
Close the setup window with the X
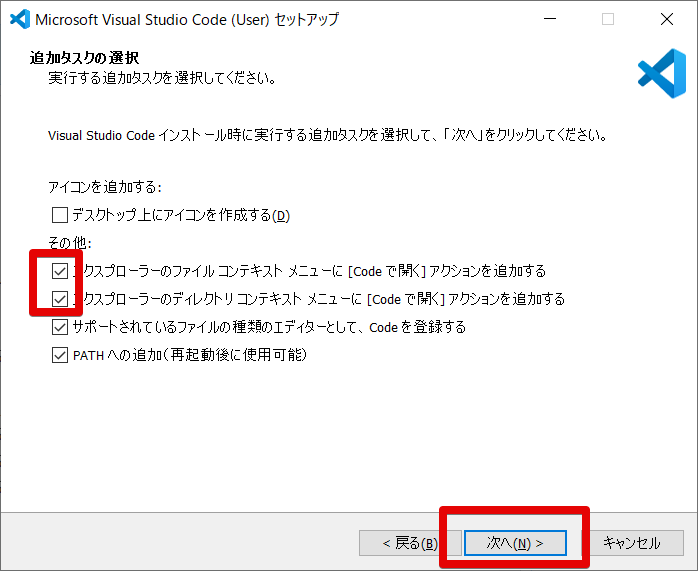coord(666,19)
